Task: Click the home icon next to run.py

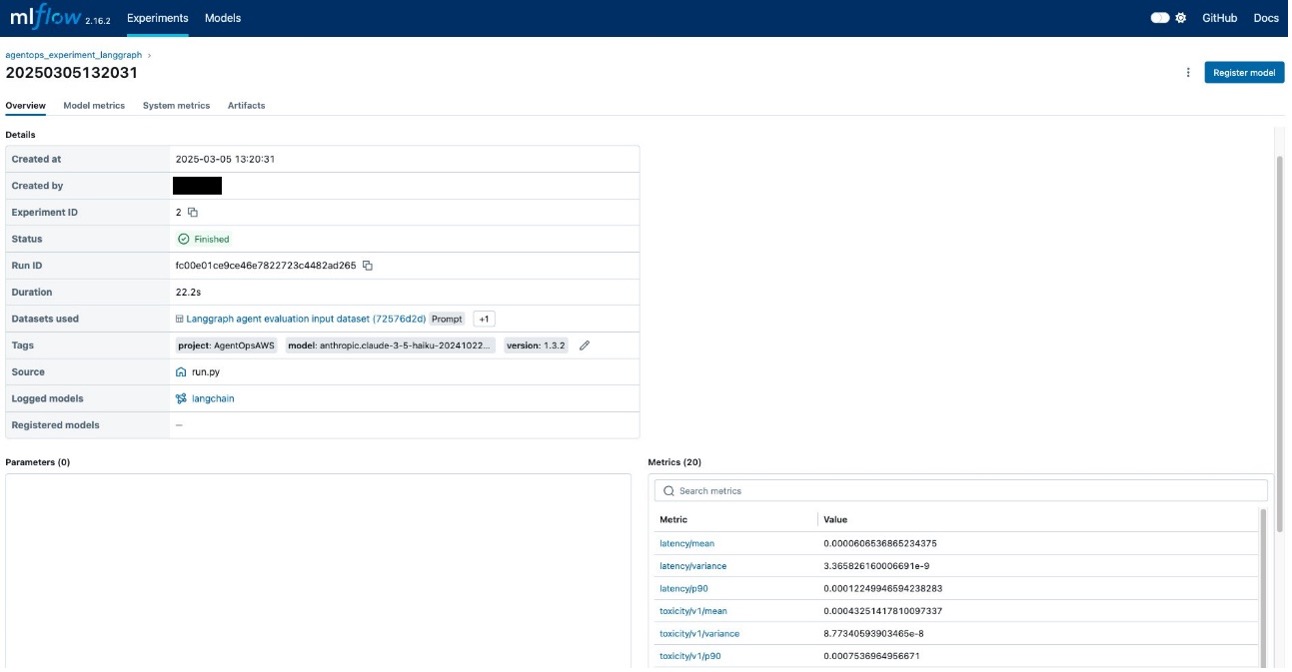Action: pyautogui.click(x=181, y=372)
